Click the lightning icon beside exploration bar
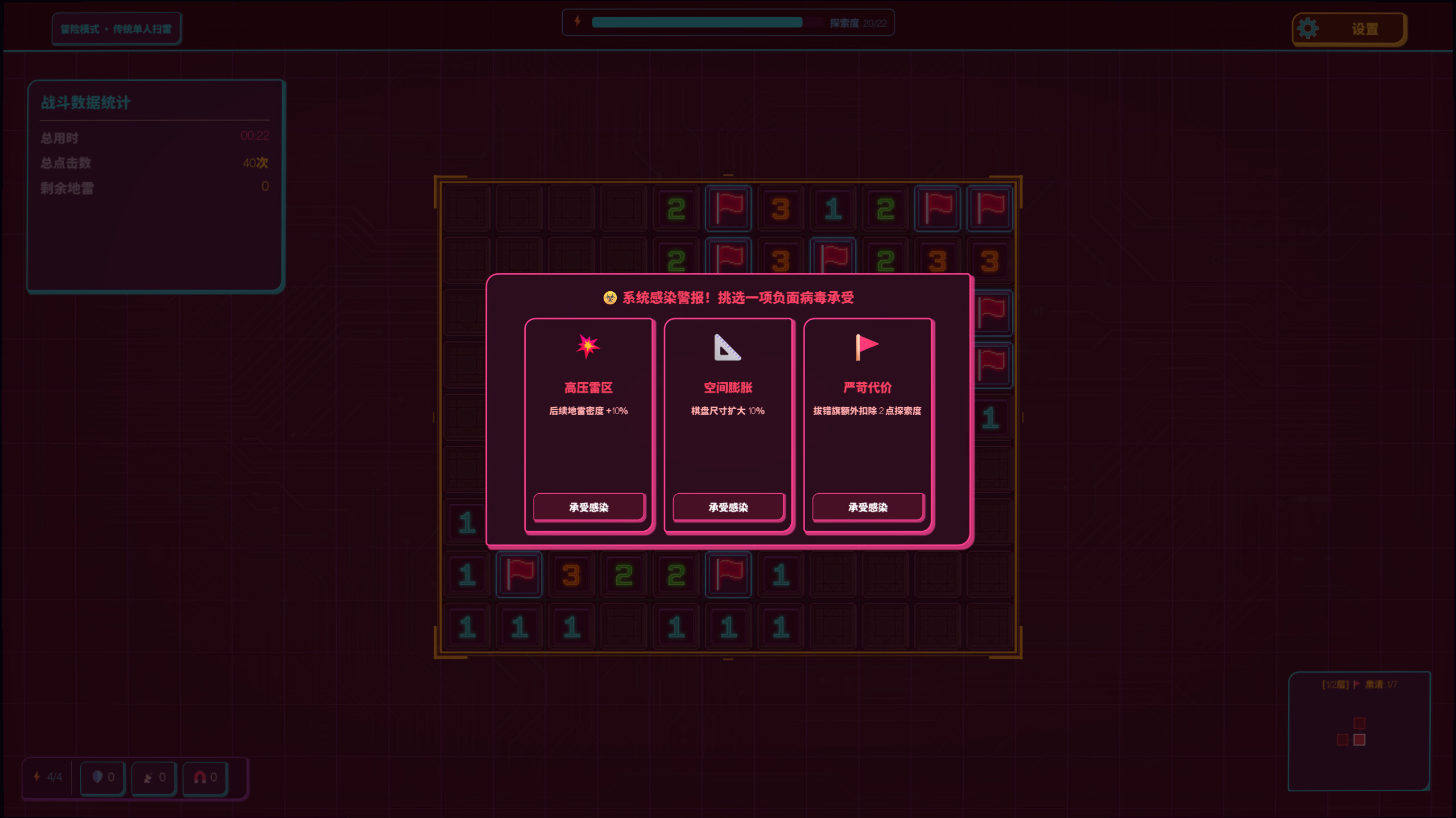The height and width of the screenshot is (818, 1456). [x=578, y=22]
